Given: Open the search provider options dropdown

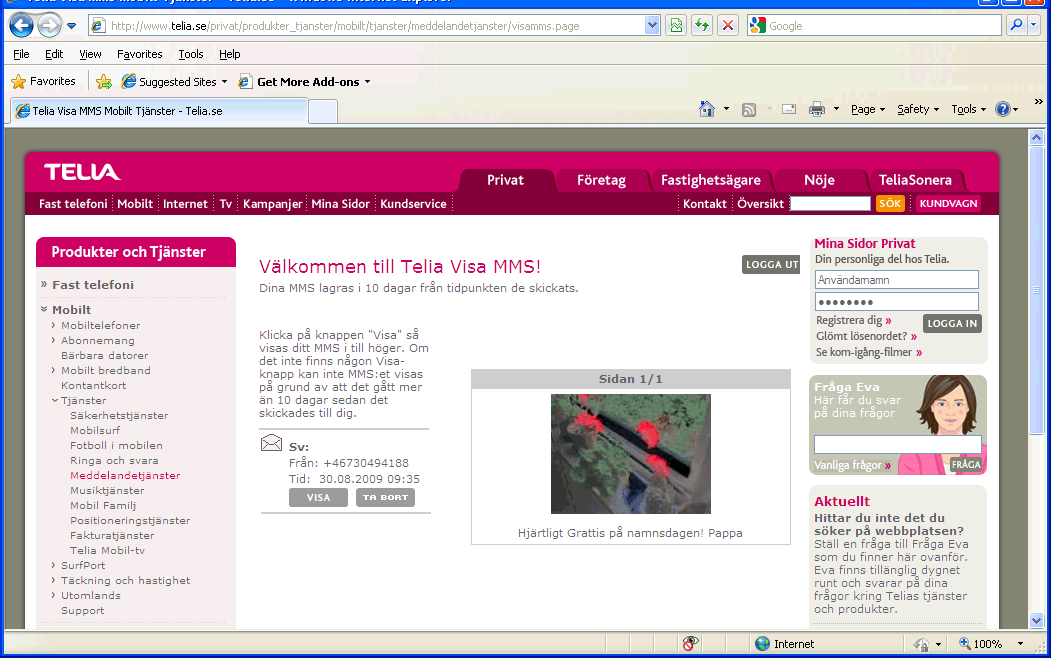Looking at the screenshot, I should click(1033, 25).
